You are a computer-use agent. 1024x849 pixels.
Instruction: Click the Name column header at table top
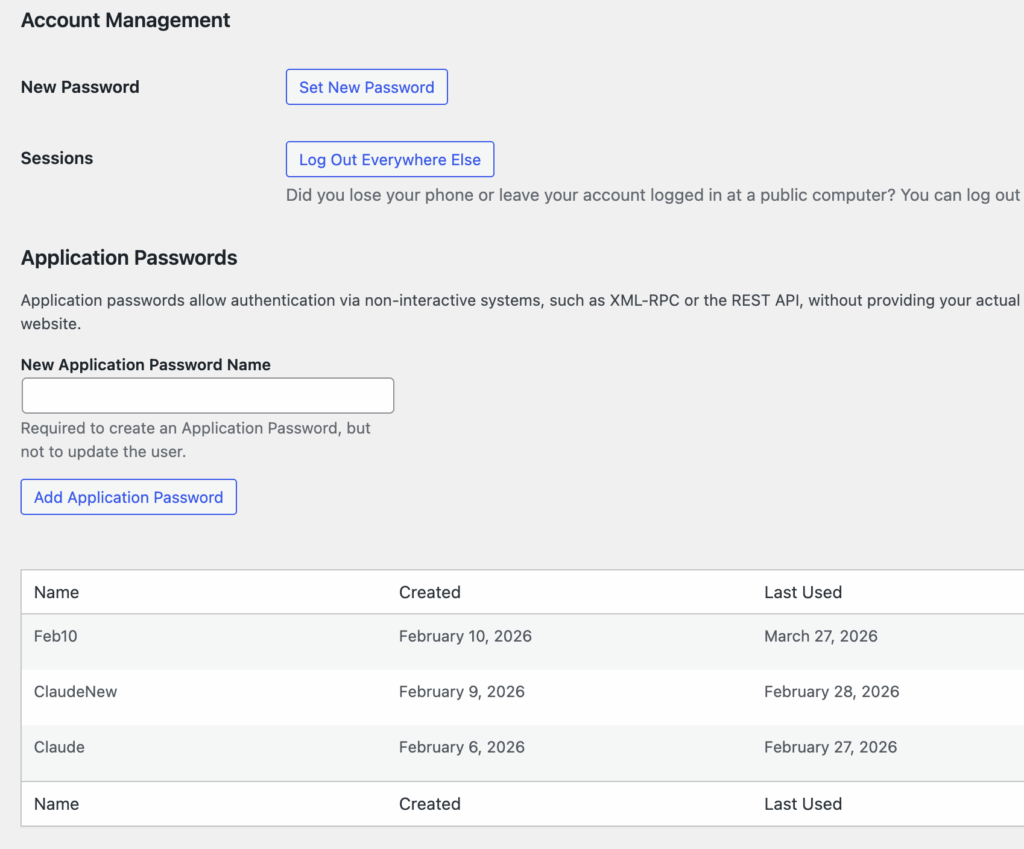[x=56, y=592]
